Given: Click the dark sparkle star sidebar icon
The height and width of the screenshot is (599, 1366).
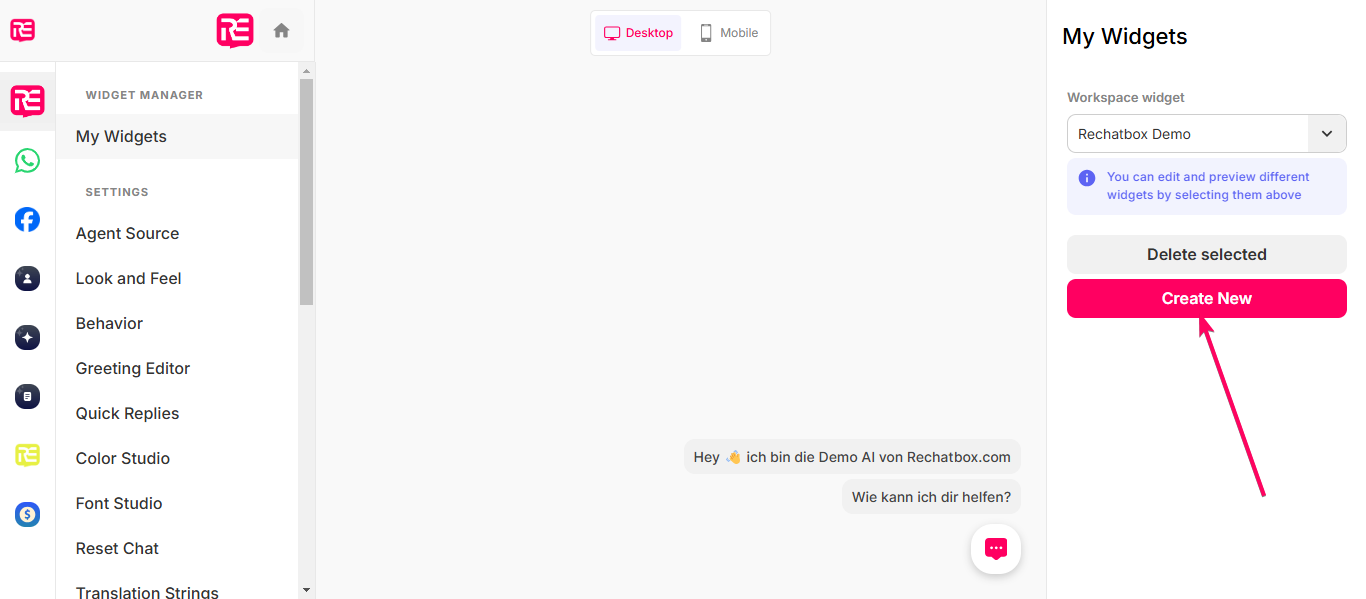Looking at the screenshot, I should (27, 338).
